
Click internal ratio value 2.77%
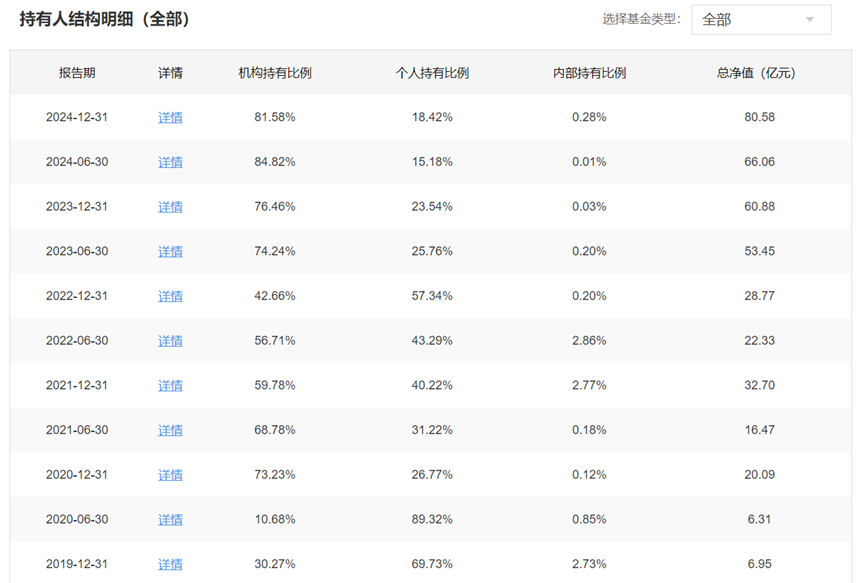pos(589,385)
